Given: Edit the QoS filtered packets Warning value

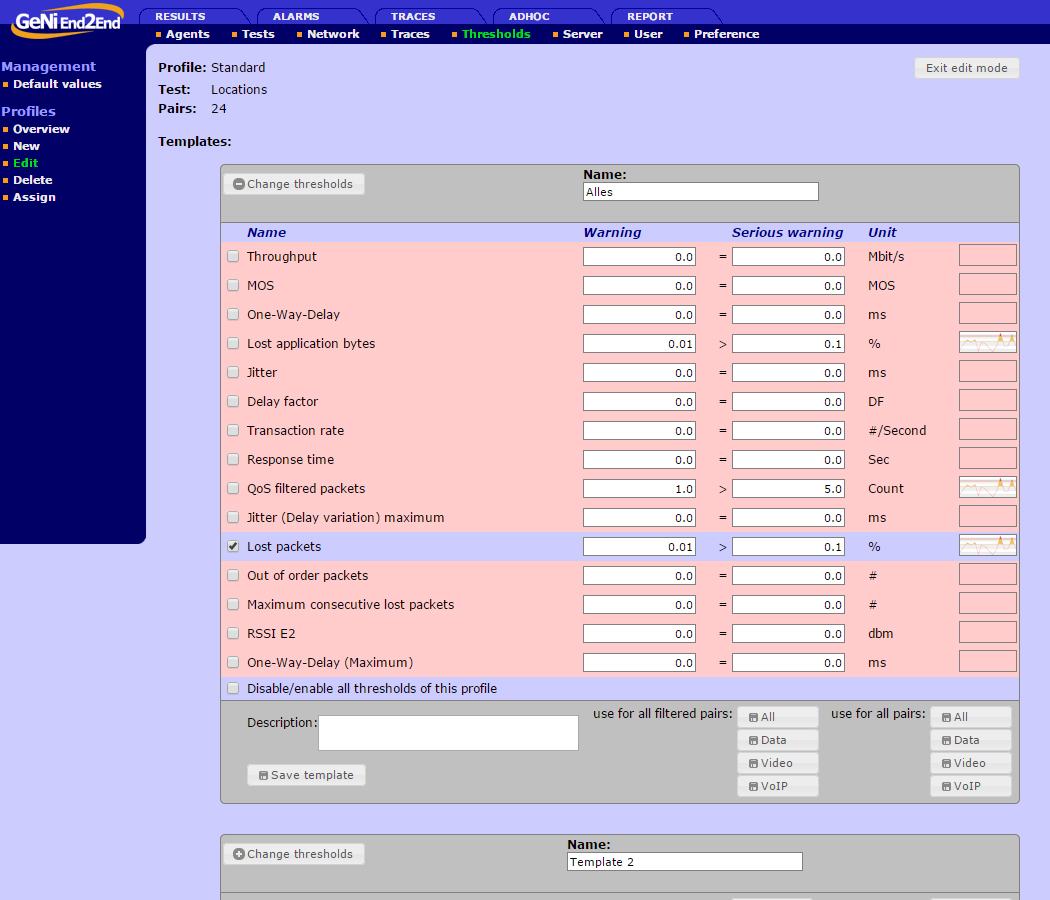Looking at the screenshot, I should (639, 488).
